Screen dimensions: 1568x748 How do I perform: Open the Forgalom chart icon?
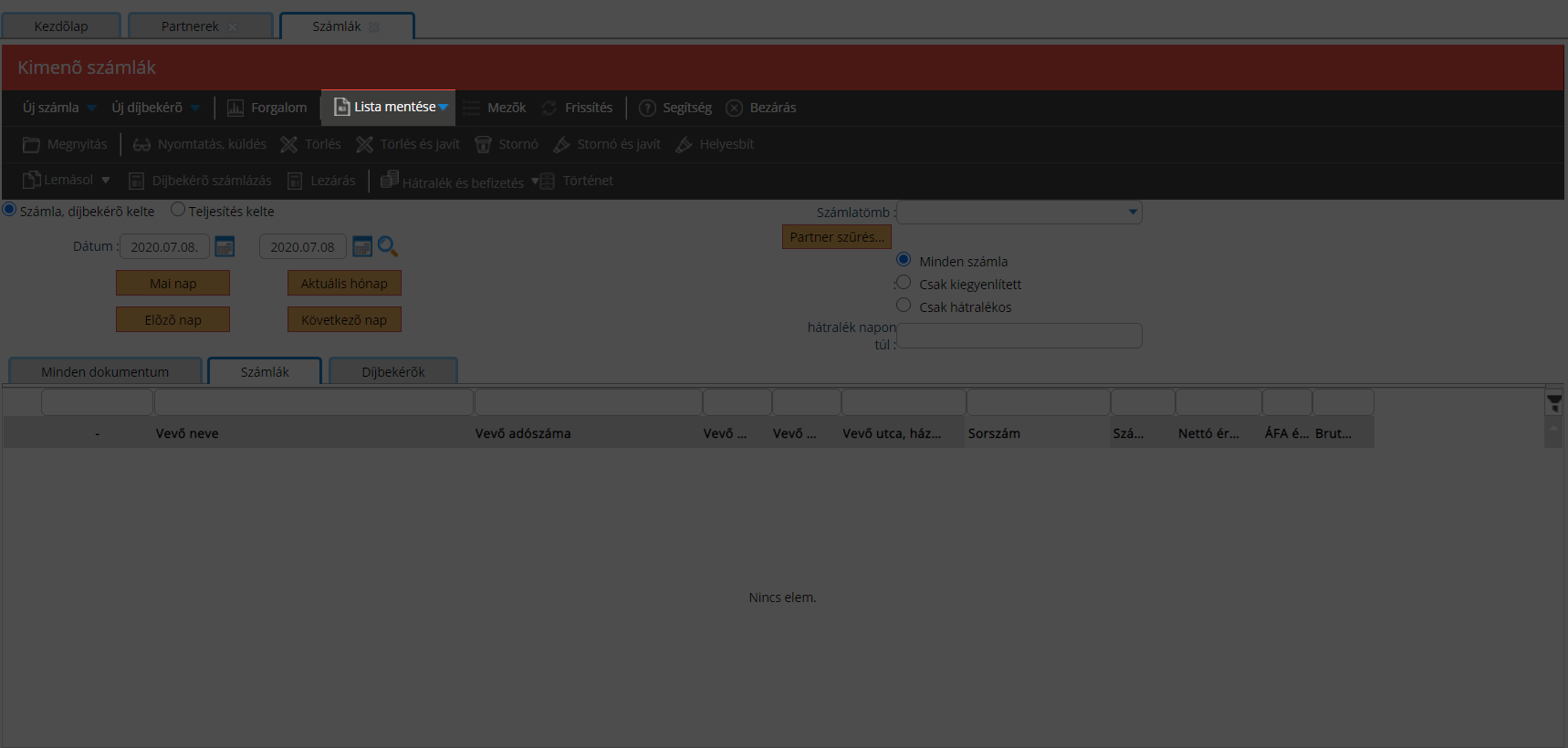(235, 108)
